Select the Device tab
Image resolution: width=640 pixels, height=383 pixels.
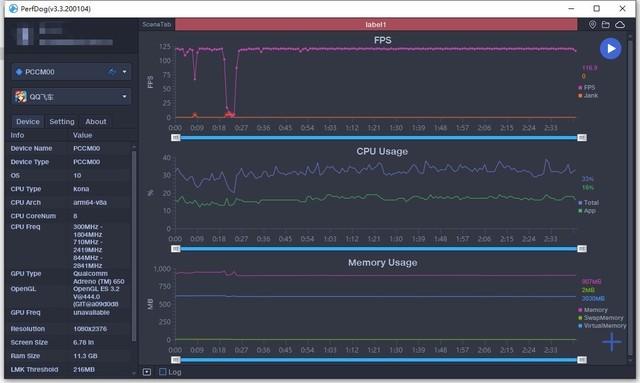pyautogui.click(x=28, y=122)
